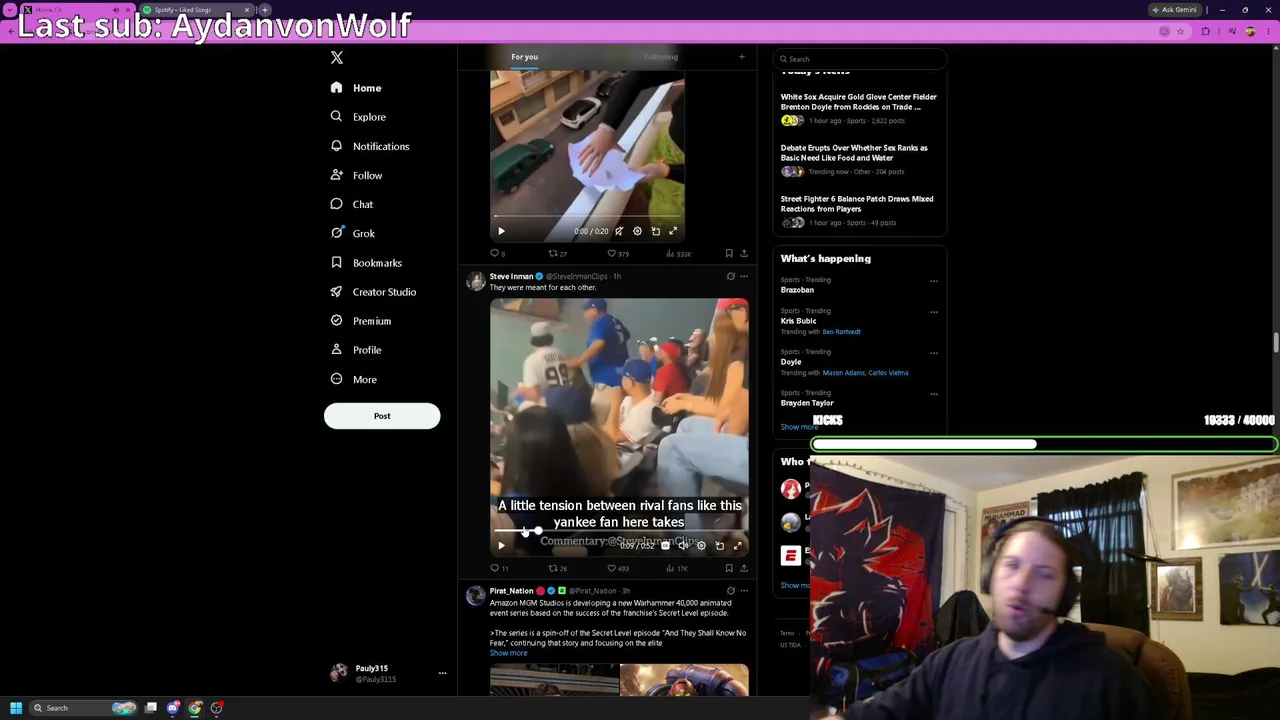Repost the post with 27 reposts
The height and width of the screenshot is (720, 1280).
[557, 254]
